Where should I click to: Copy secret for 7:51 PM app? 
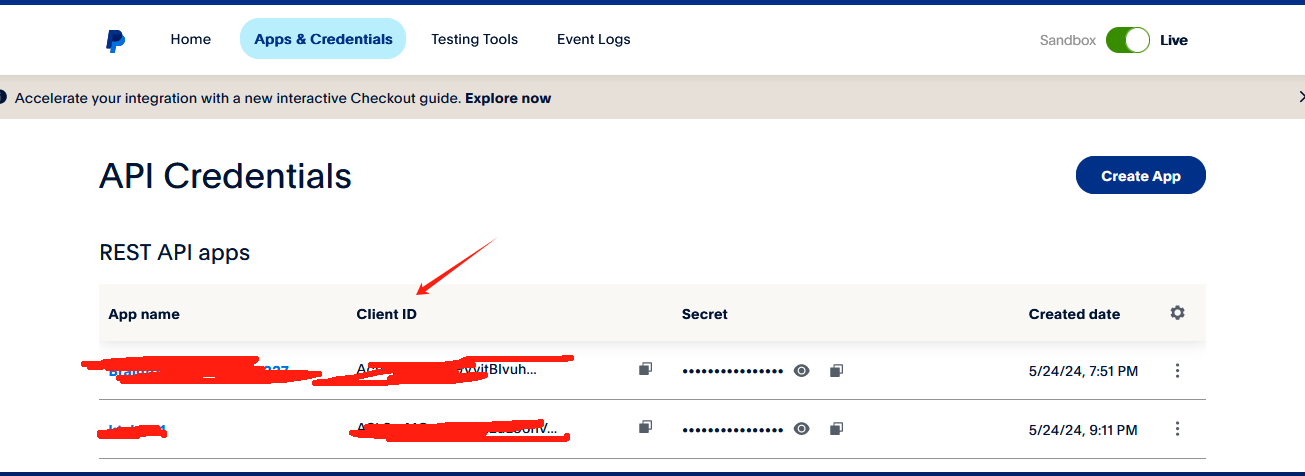[x=836, y=371]
